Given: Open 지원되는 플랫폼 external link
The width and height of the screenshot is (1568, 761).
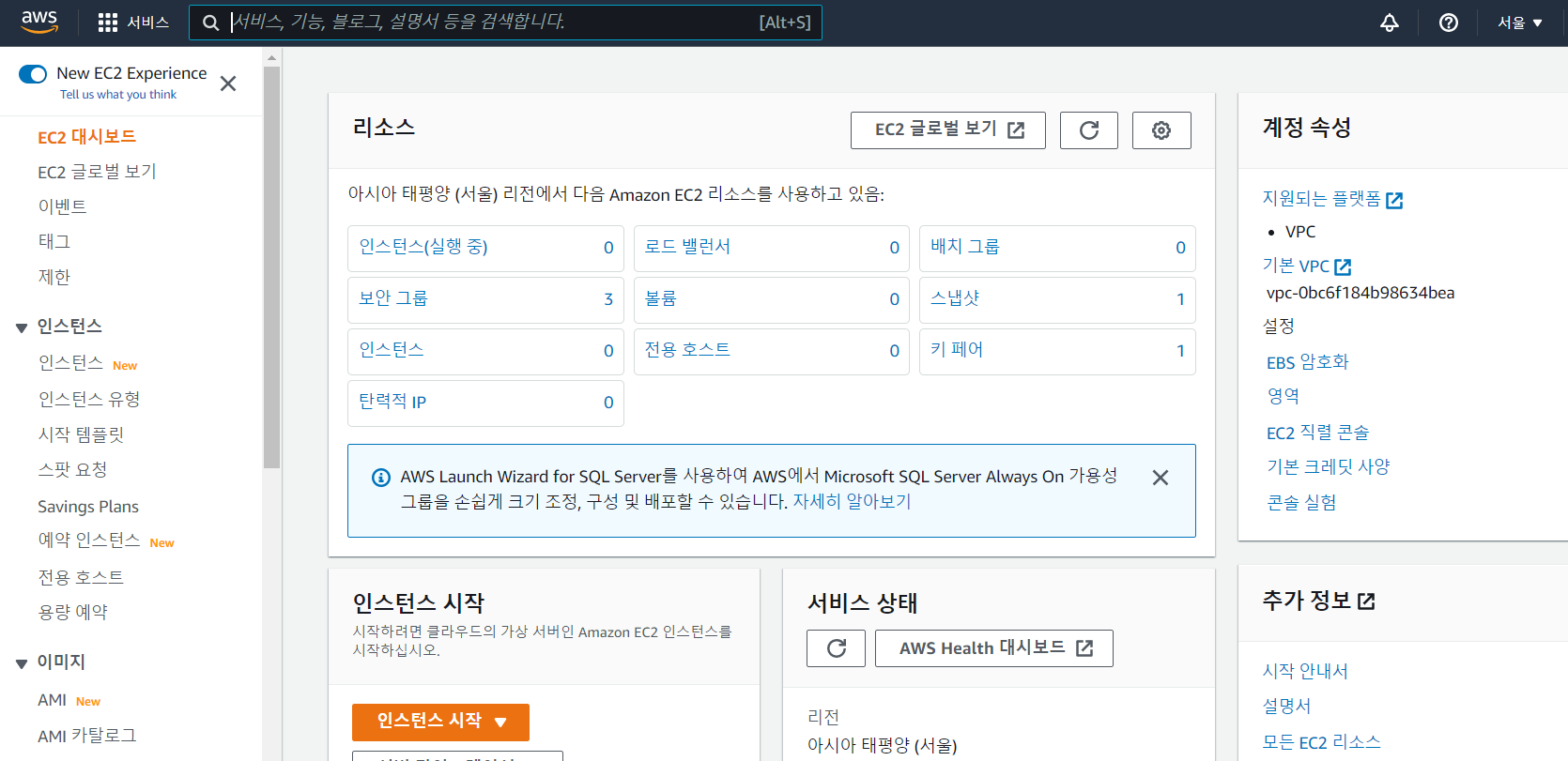Looking at the screenshot, I should point(1332,199).
